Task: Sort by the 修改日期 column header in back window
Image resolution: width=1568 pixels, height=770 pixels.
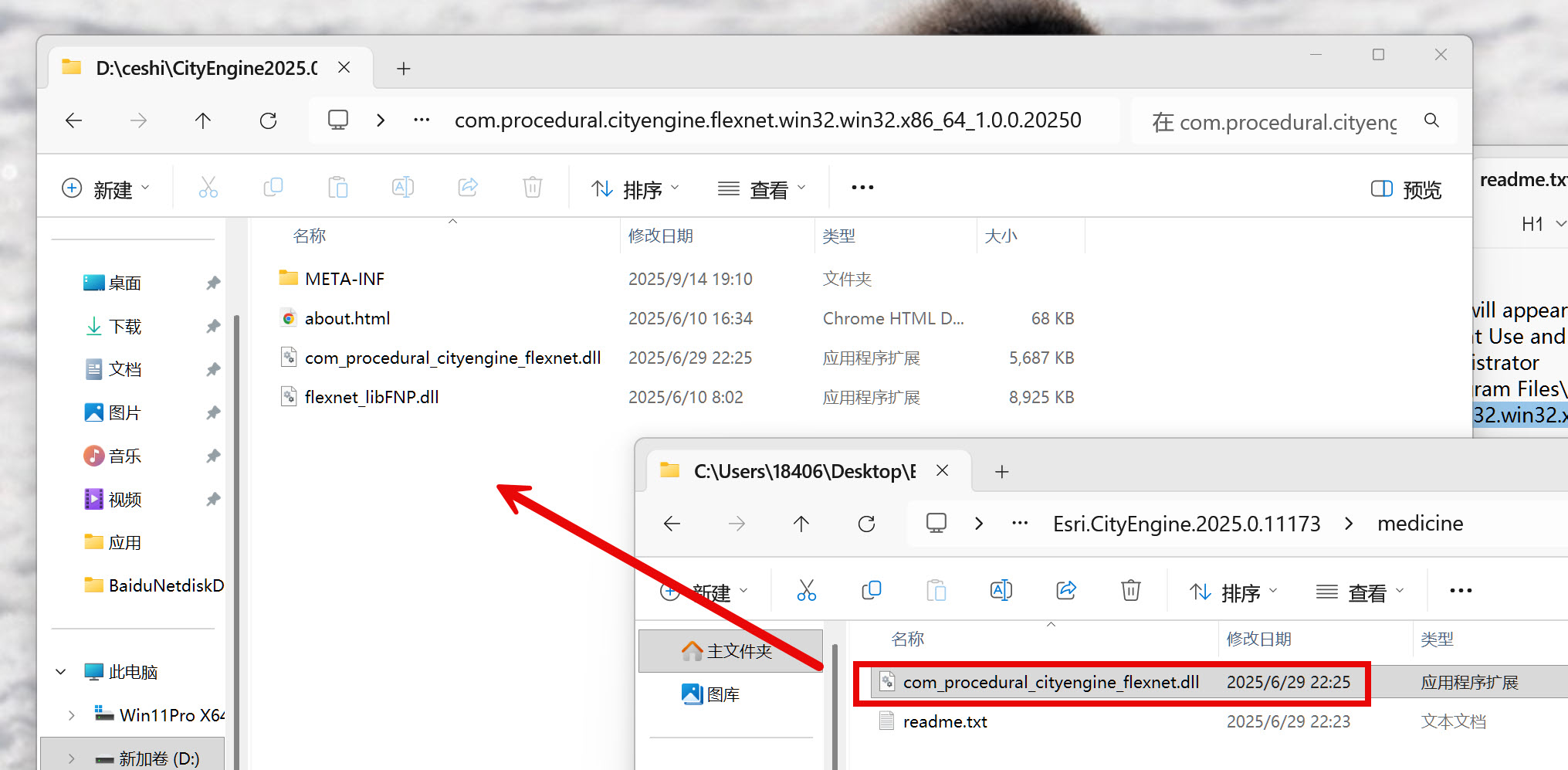Action: [x=660, y=236]
